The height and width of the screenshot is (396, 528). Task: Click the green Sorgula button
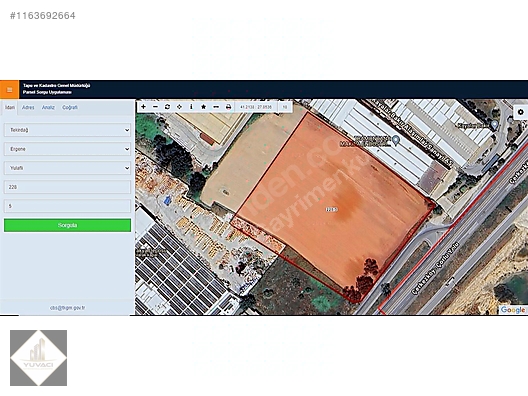67,225
